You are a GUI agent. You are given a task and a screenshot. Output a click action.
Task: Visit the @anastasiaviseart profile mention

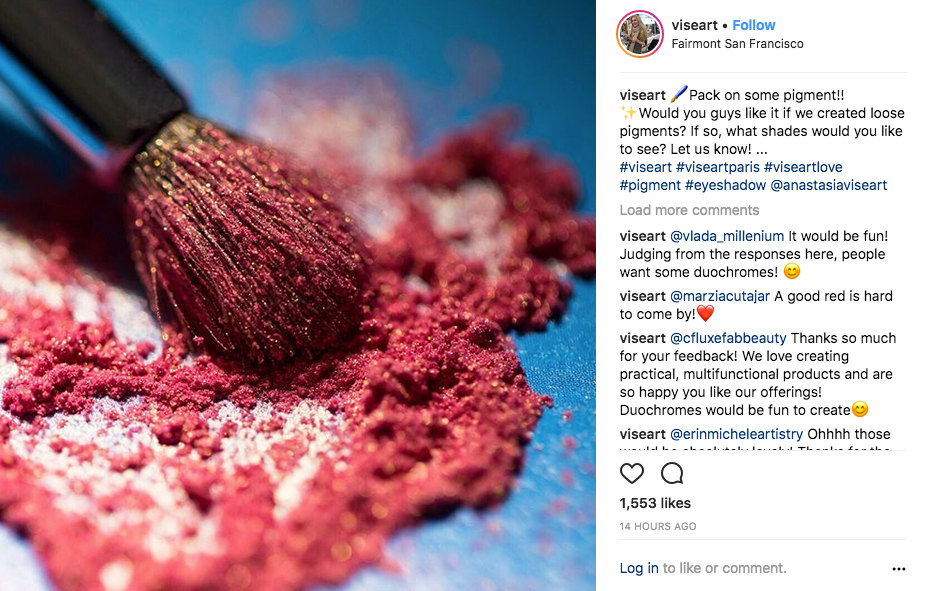[829, 185]
